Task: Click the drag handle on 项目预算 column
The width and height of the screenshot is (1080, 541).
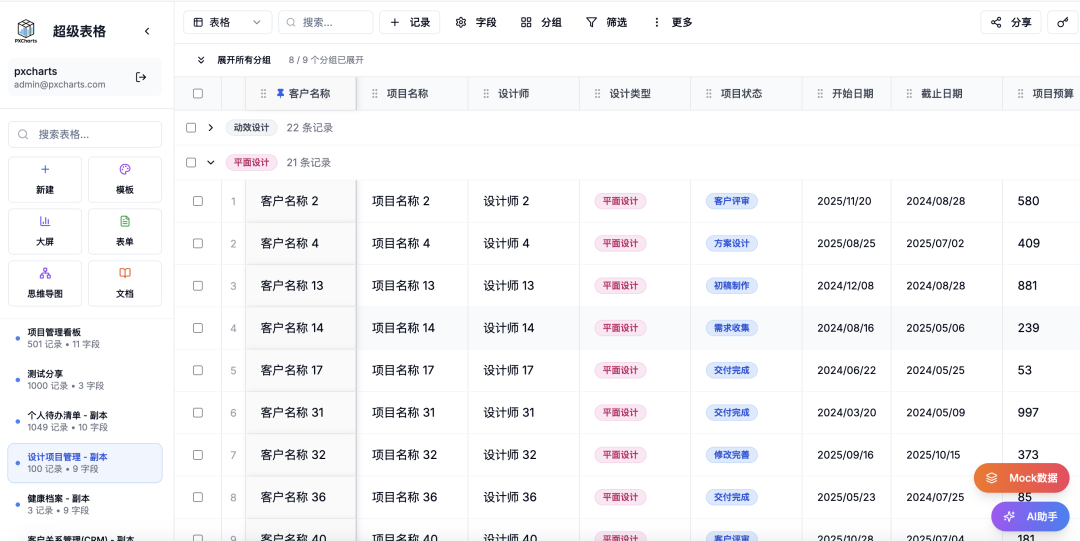Action: tap(1020, 94)
